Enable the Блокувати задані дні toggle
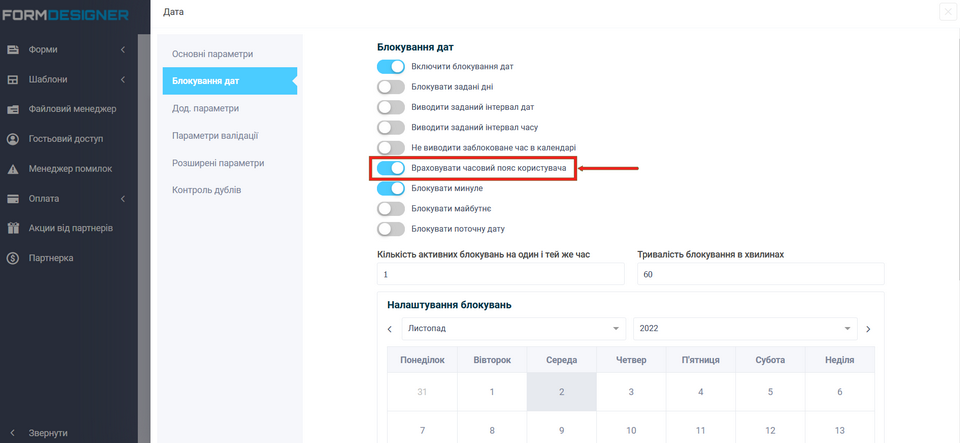This screenshot has height=443, width=960. (x=391, y=87)
